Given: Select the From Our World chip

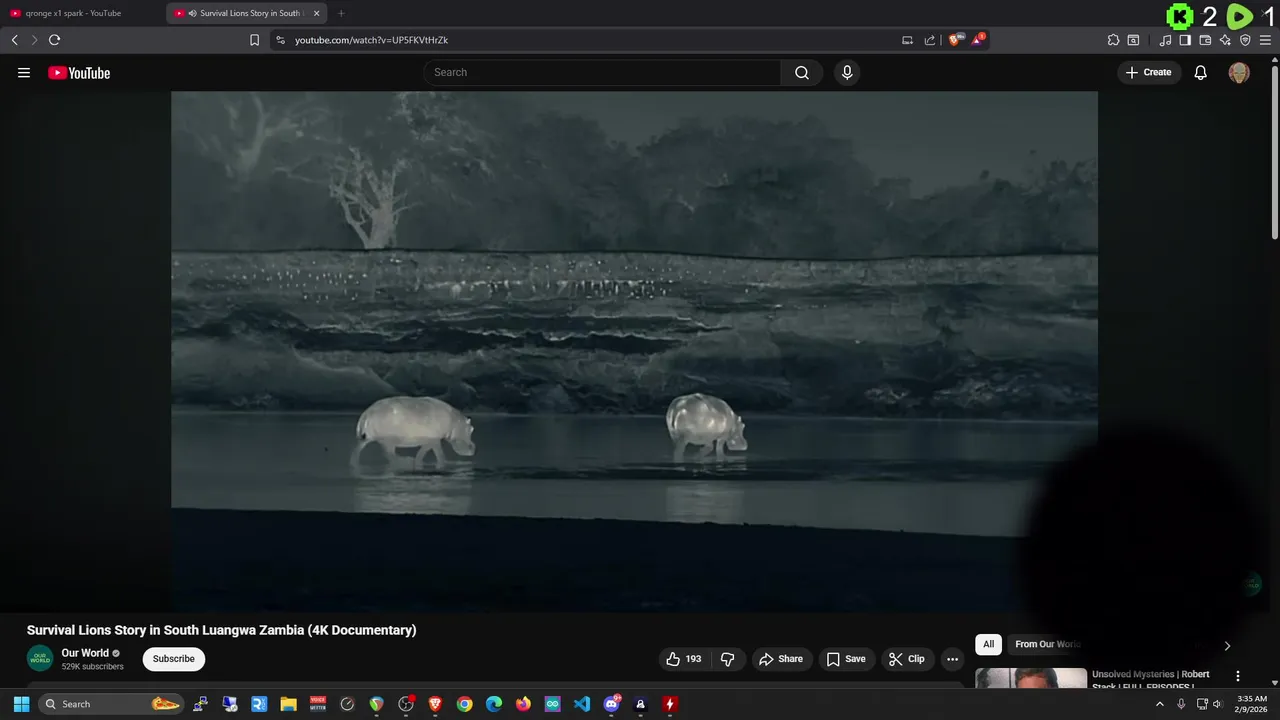Looking at the screenshot, I should [1048, 644].
